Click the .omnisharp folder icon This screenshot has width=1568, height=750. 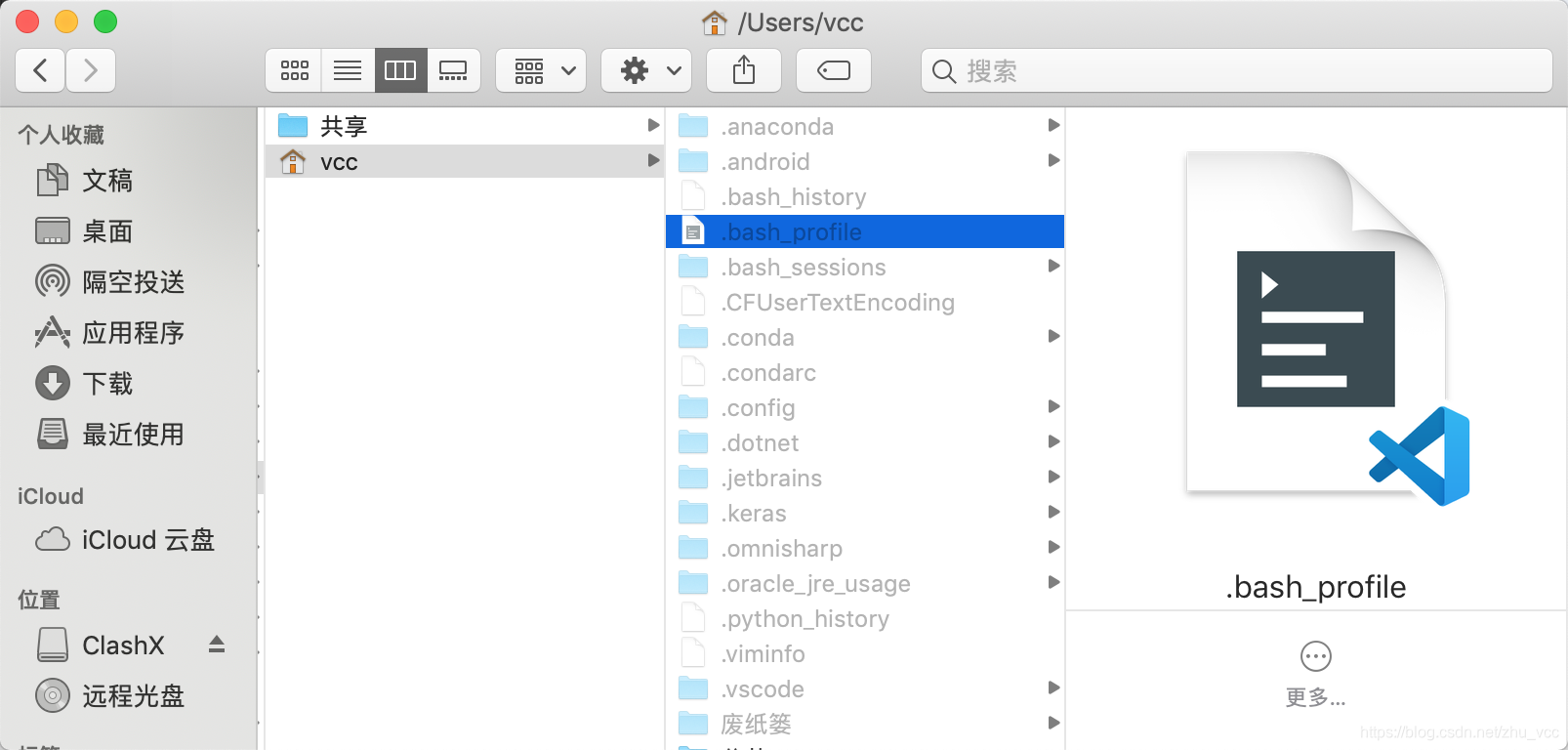pyautogui.click(x=693, y=548)
